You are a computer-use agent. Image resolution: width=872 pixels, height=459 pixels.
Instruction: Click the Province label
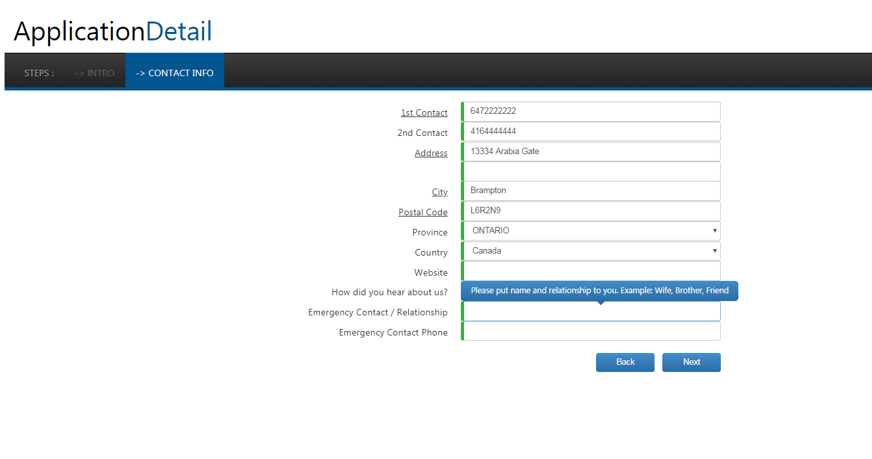(x=429, y=233)
